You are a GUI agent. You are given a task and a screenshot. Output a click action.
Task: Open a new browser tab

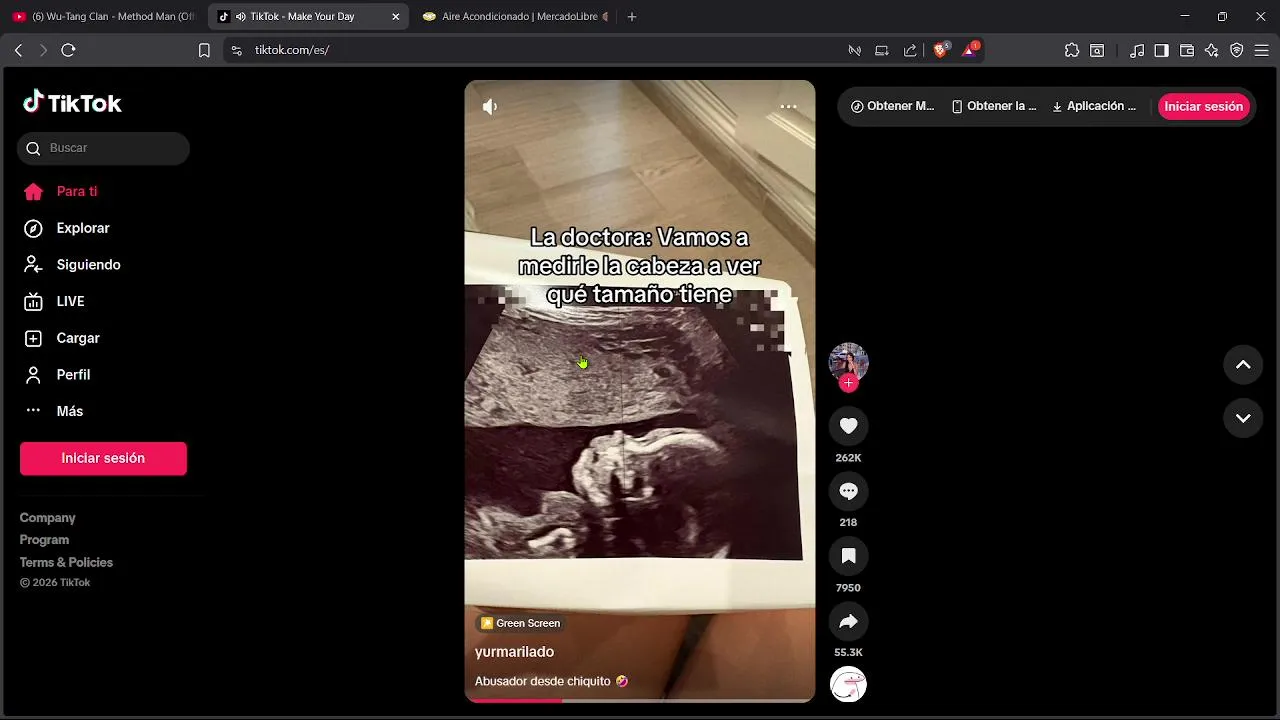(x=631, y=16)
